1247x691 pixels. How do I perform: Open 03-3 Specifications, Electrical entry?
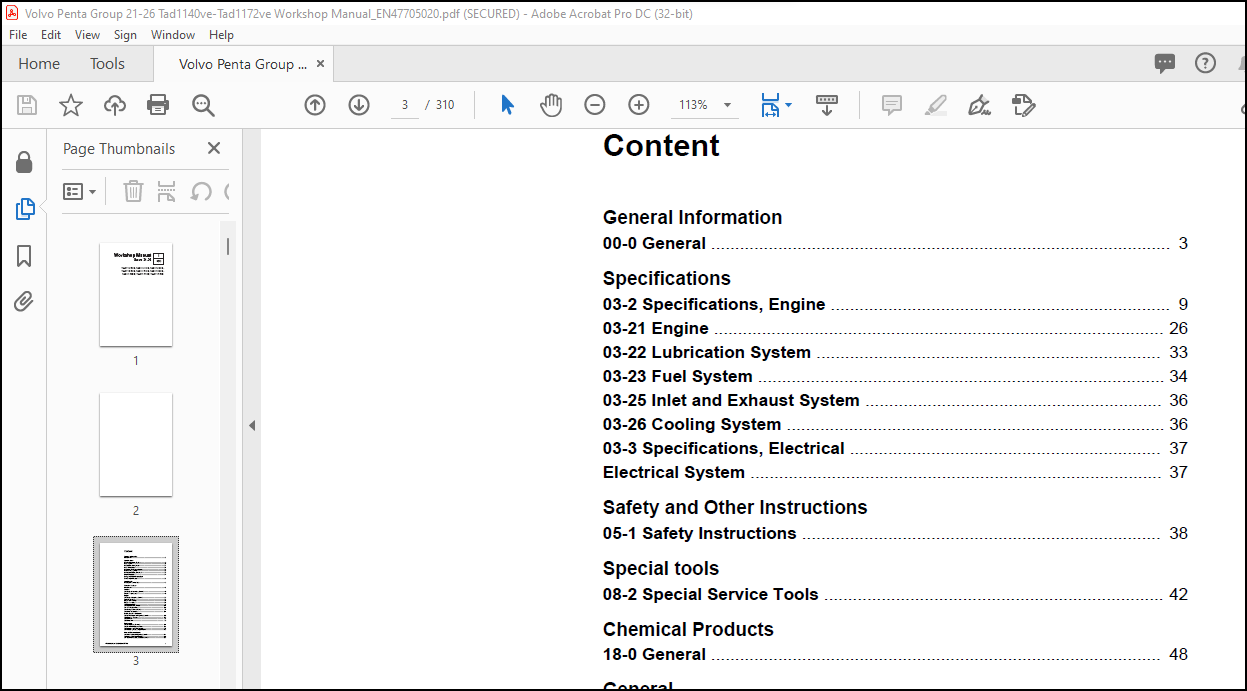pos(895,448)
